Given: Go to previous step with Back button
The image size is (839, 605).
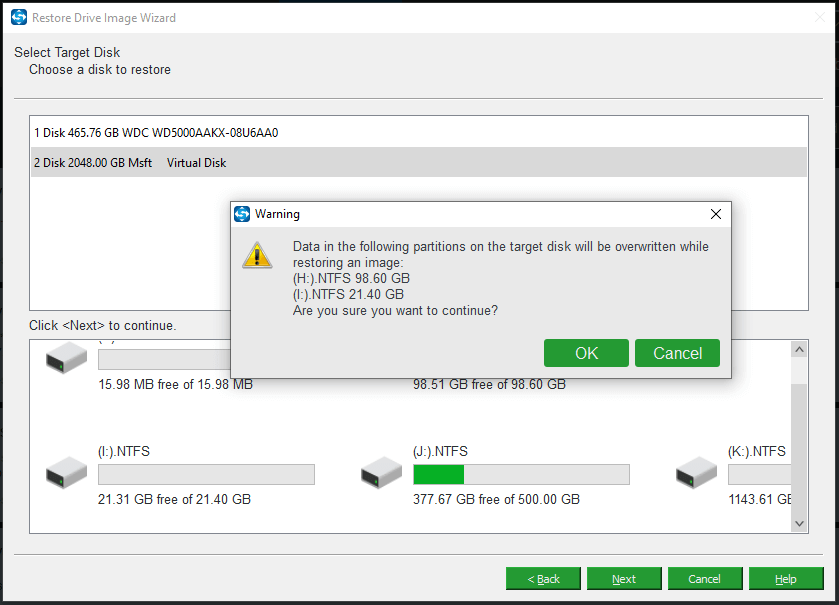Looking at the screenshot, I should pos(543,579).
